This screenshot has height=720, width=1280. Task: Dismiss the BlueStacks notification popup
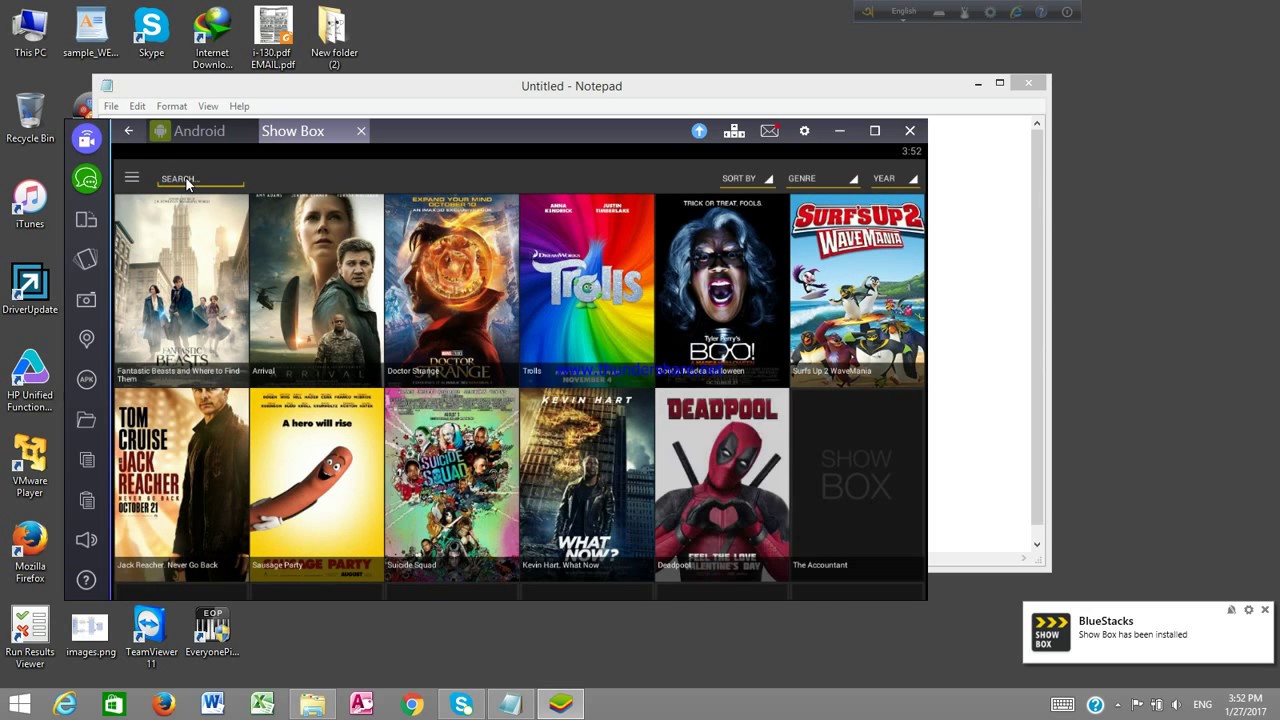(1265, 610)
